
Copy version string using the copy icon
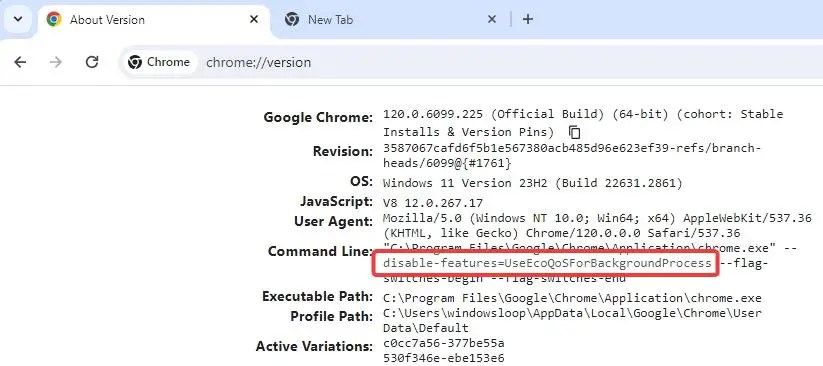(x=575, y=132)
